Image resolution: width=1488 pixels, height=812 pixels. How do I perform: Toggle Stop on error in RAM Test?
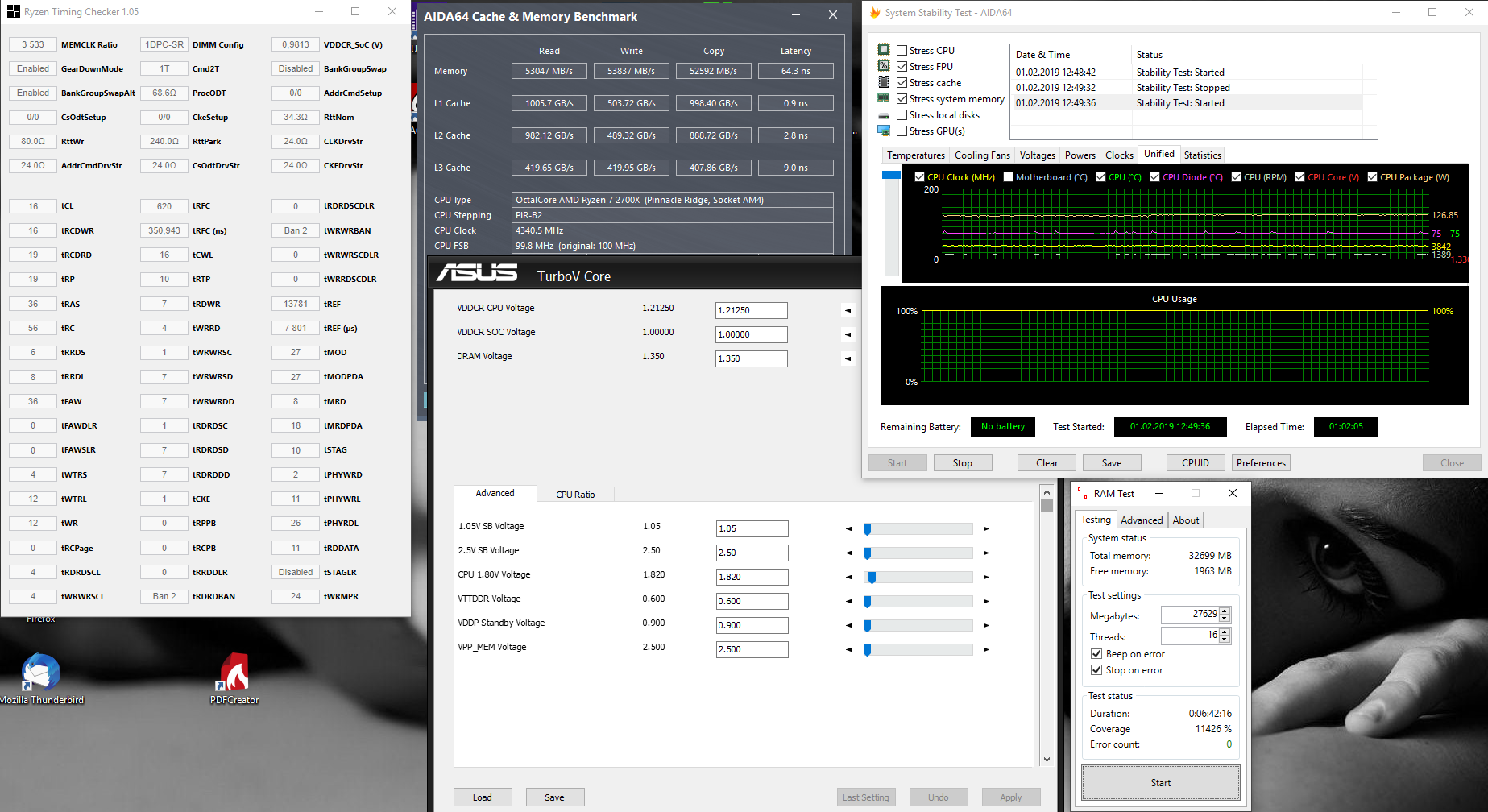point(1096,670)
